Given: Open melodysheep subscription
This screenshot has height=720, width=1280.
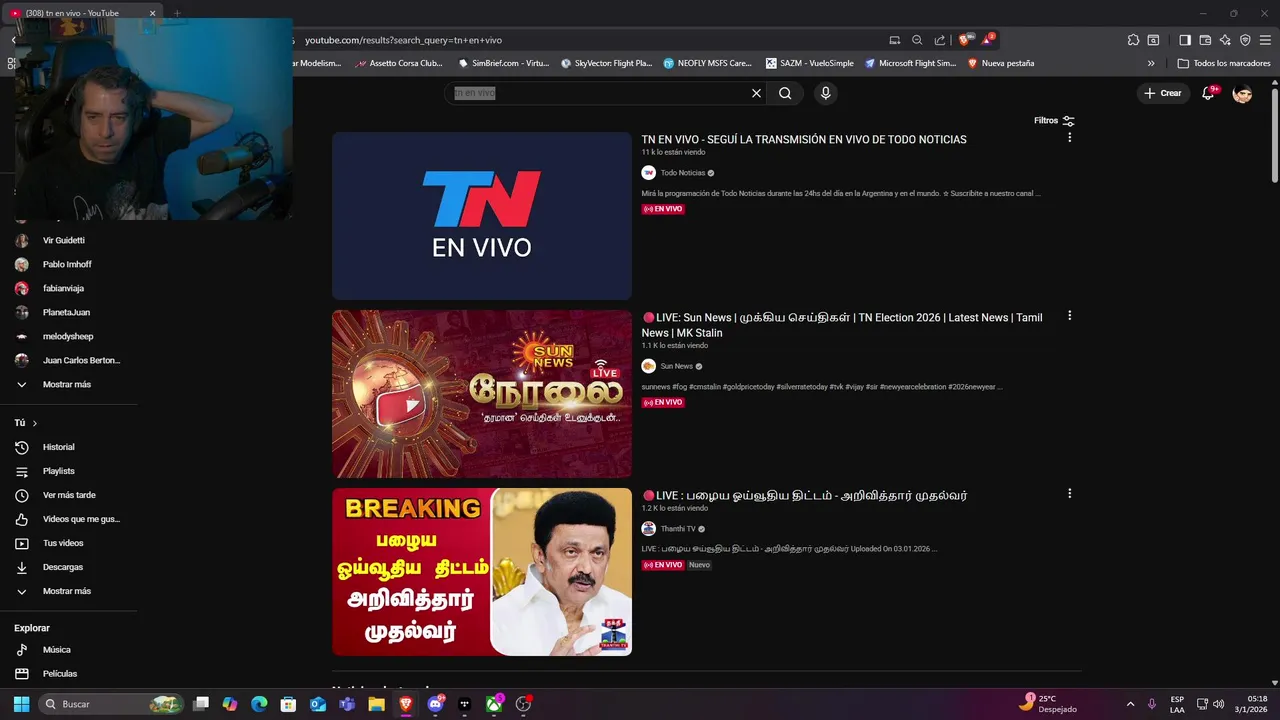Looking at the screenshot, I should [x=68, y=337].
